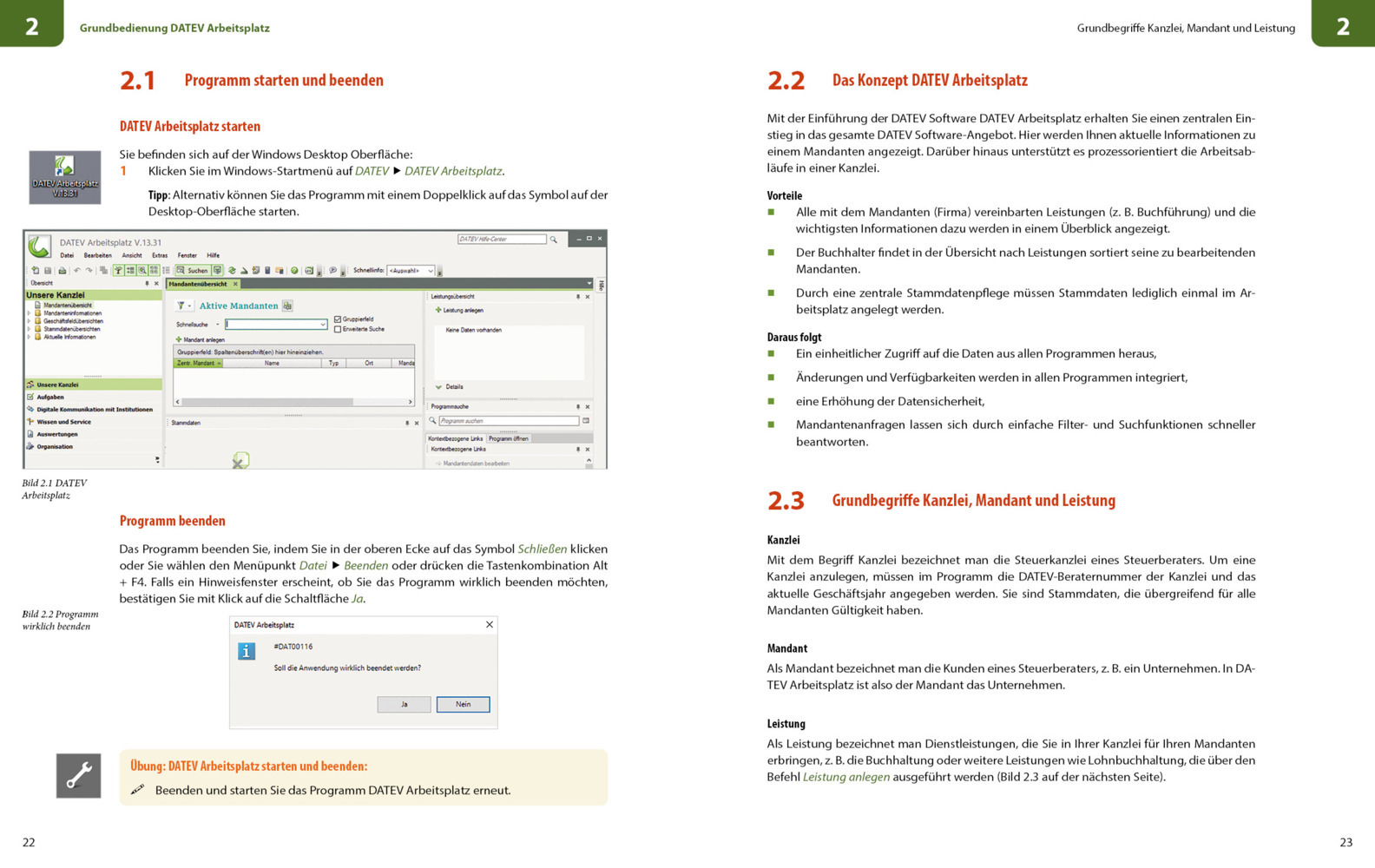This screenshot has width=1375, height=868.
Task: Click the Suchen toolbar button
Action: click(193, 271)
